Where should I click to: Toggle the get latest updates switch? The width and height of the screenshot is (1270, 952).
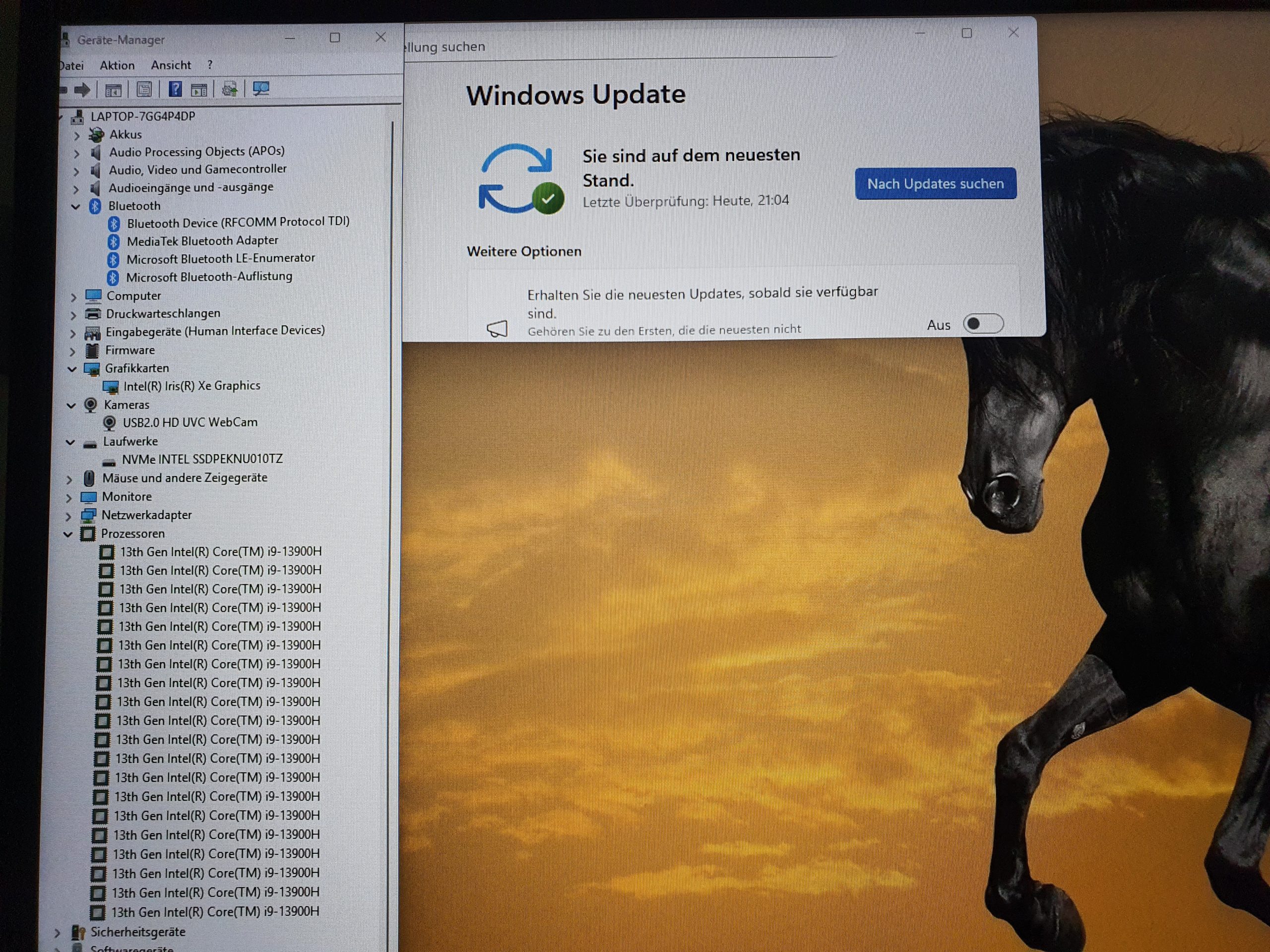[x=983, y=324]
